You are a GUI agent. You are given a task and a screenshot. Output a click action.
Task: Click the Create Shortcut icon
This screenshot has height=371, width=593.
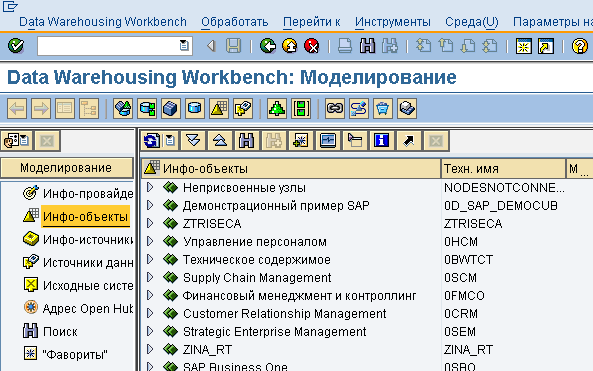(x=546, y=46)
